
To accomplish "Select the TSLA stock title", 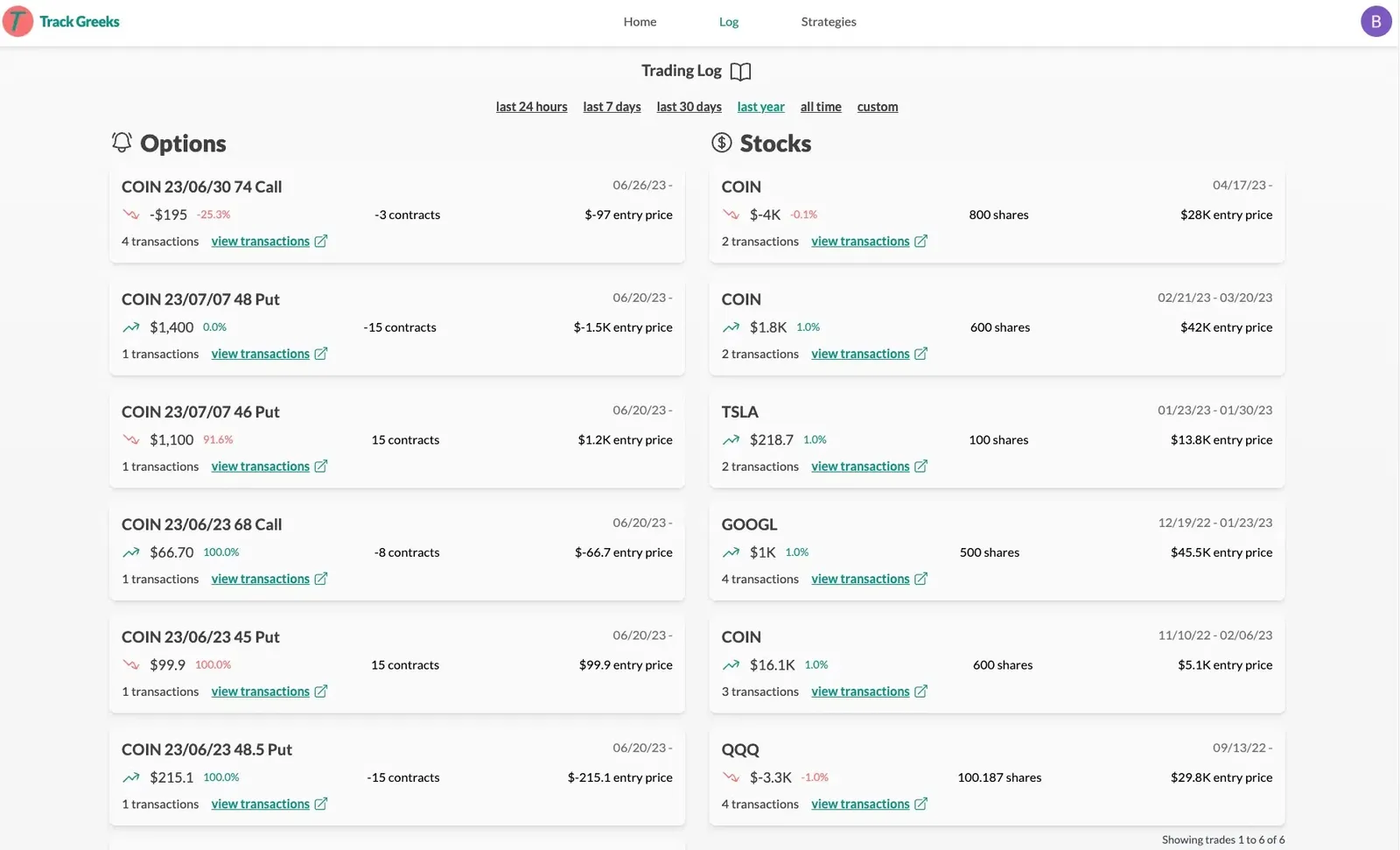I will click(739, 411).
